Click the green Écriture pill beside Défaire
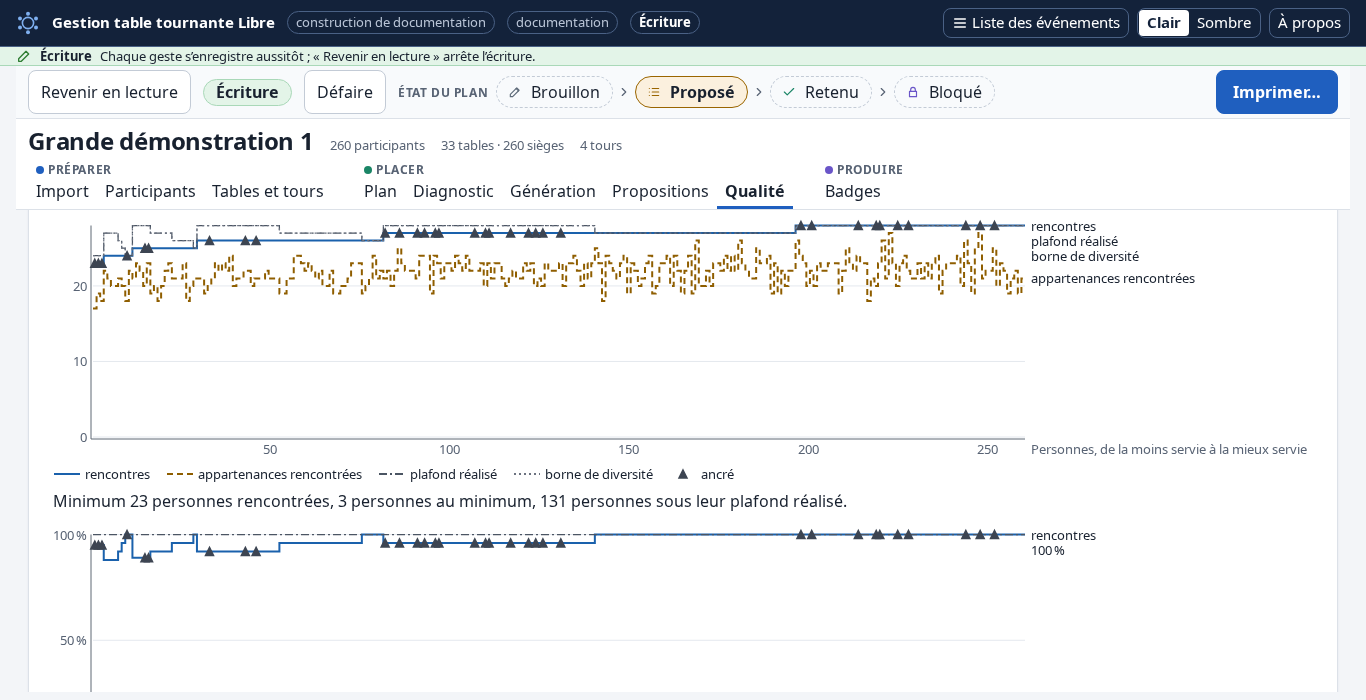Screen dimensions: 1366x700 pos(247,92)
